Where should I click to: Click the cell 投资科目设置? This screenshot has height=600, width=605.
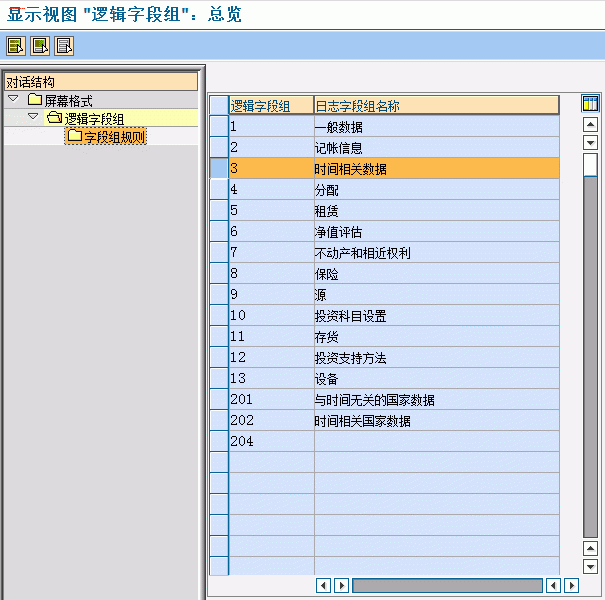pos(436,315)
